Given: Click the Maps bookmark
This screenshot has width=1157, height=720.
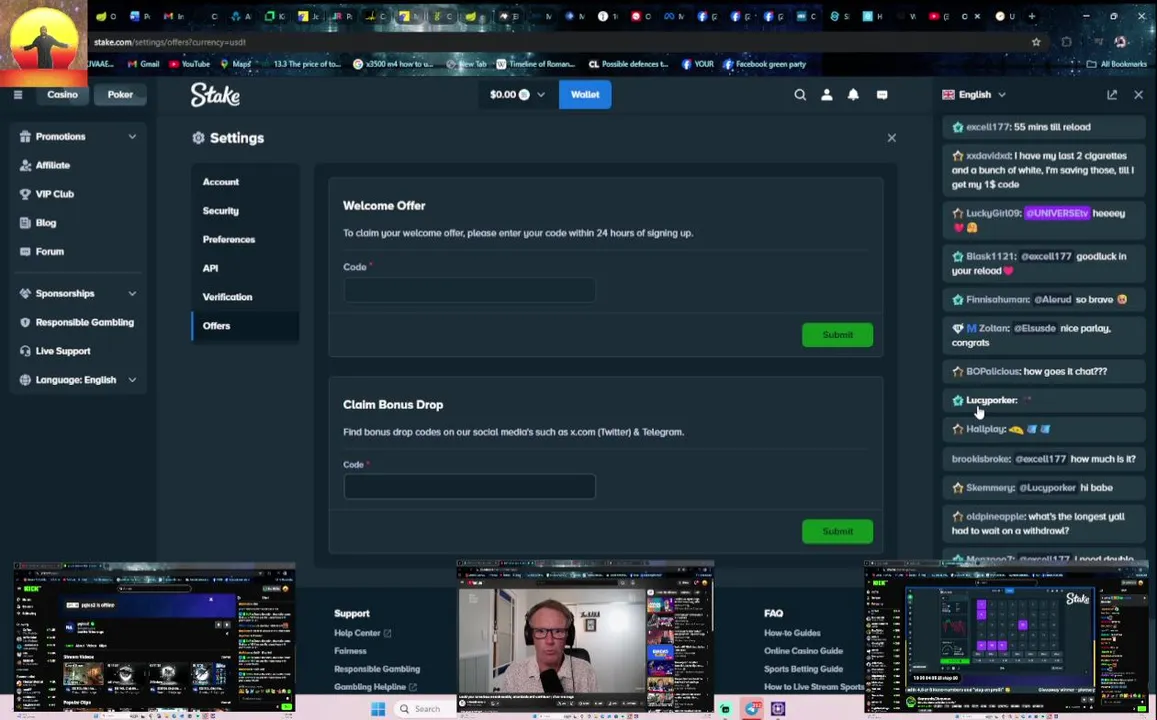Looking at the screenshot, I should [235, 64].
